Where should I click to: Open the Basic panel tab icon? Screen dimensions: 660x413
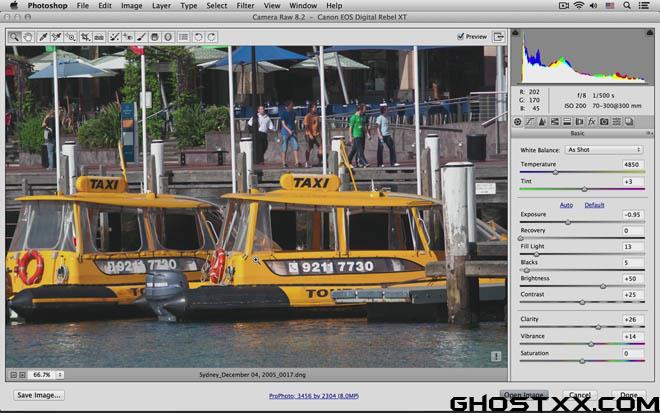[x=518, y=122]
